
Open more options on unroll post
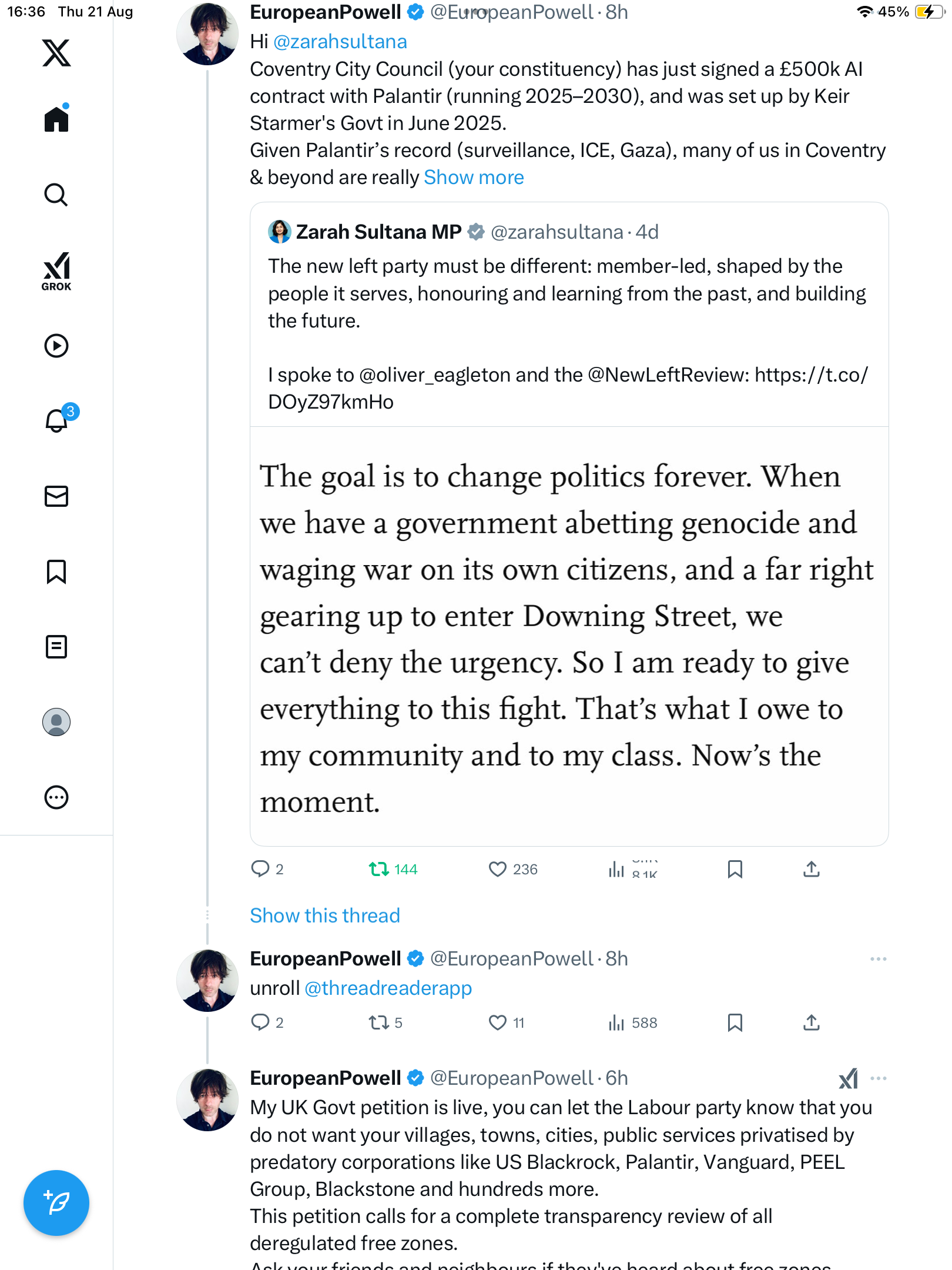point(878,959)
